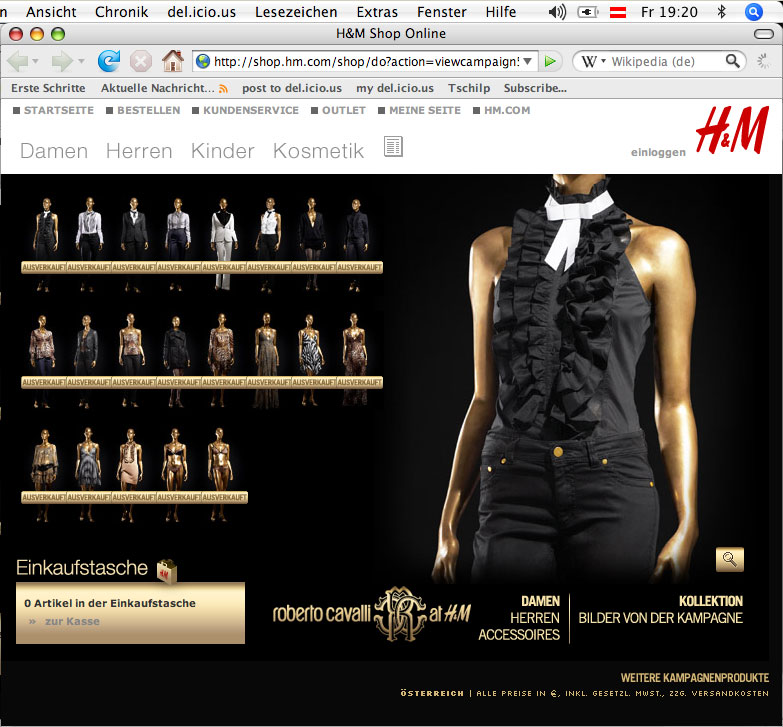
Task: Click the einloggen link
Action: 658,152
